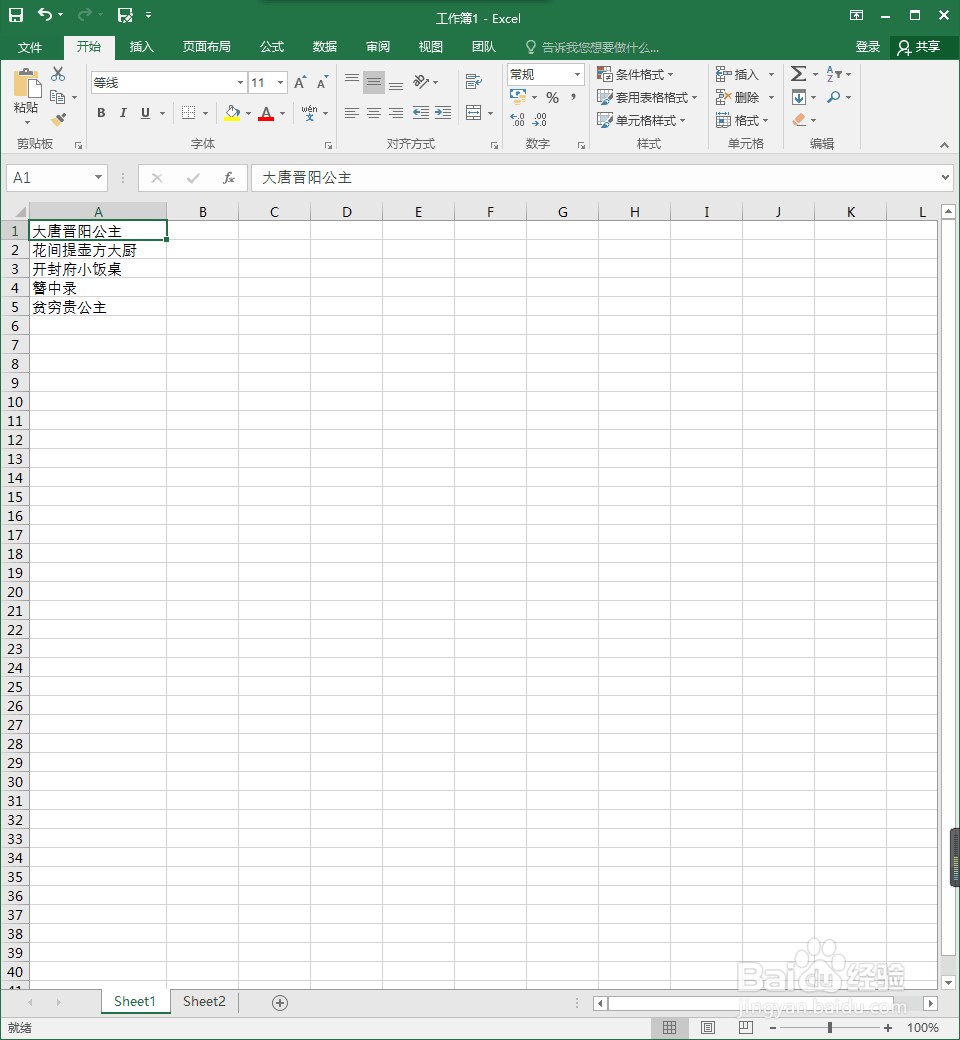This screenshot has height=1040, width=960.
Task: Click the Insert Function fx button
Action: (229, 178)
